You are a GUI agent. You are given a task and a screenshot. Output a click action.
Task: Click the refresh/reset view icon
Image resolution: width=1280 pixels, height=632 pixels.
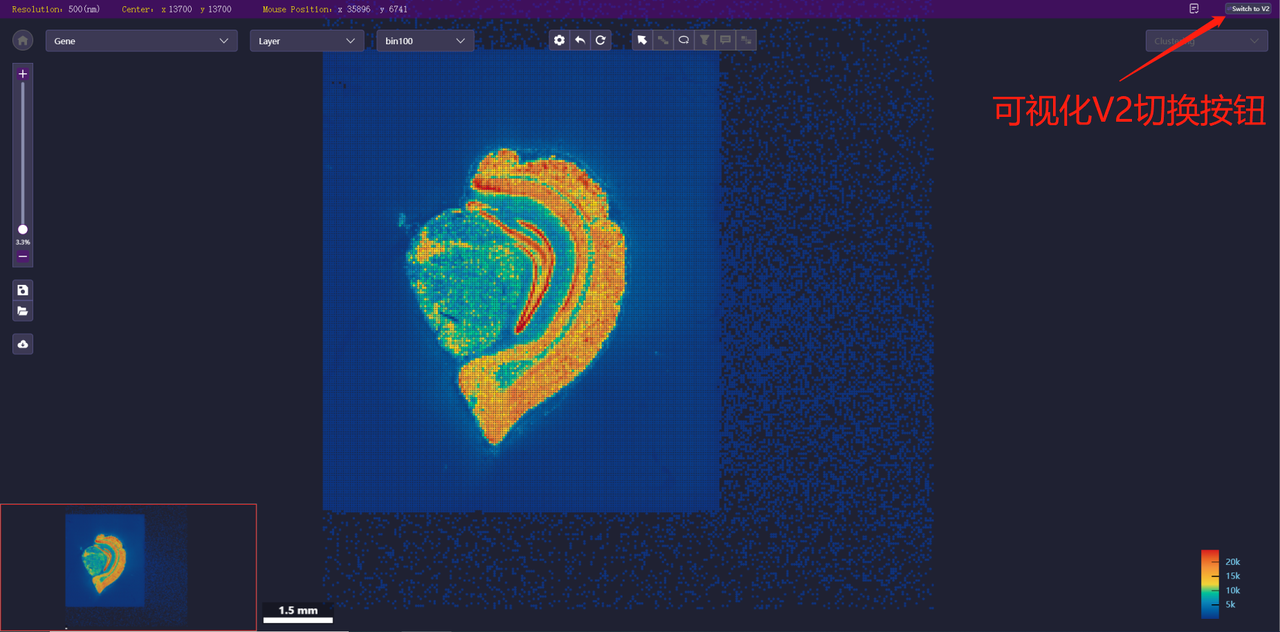click(600, 40)
